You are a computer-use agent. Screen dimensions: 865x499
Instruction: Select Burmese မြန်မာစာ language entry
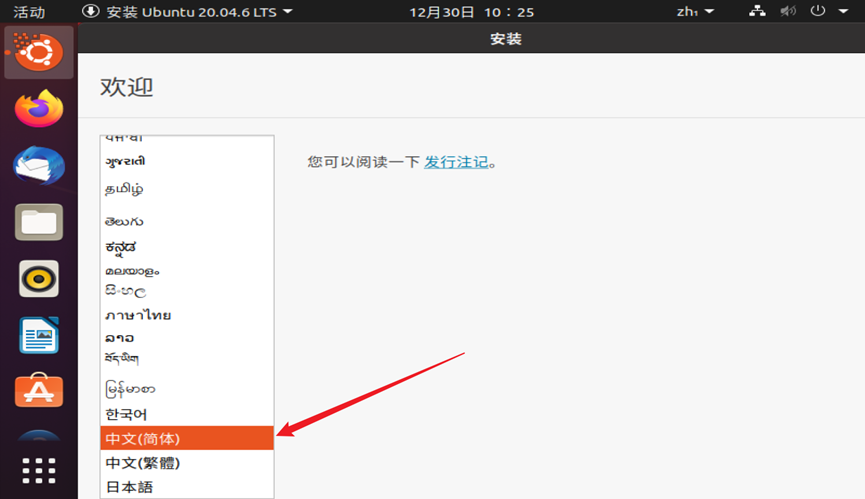coord(187,389)
